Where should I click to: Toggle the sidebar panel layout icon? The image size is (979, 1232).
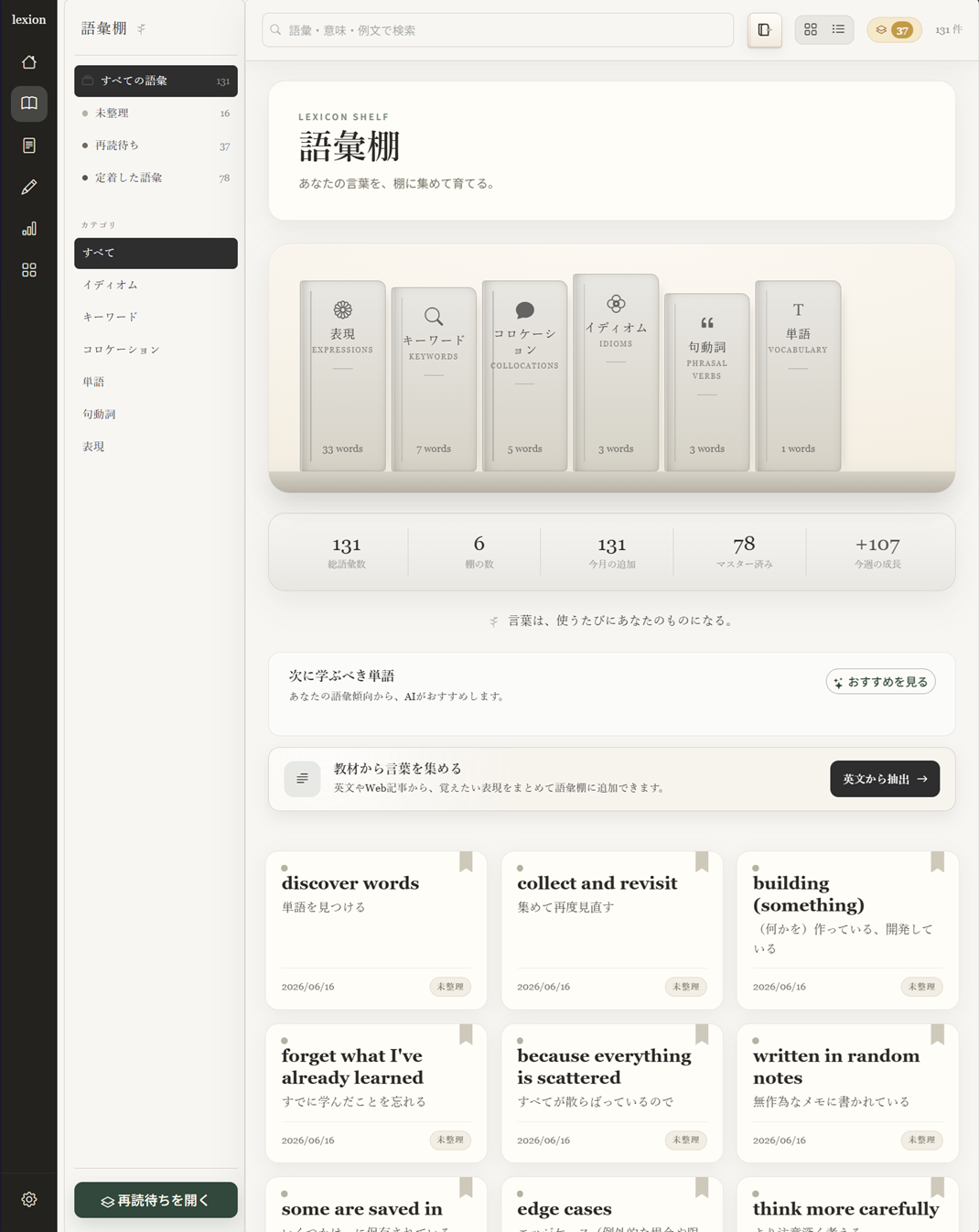(x=764, y=30)
